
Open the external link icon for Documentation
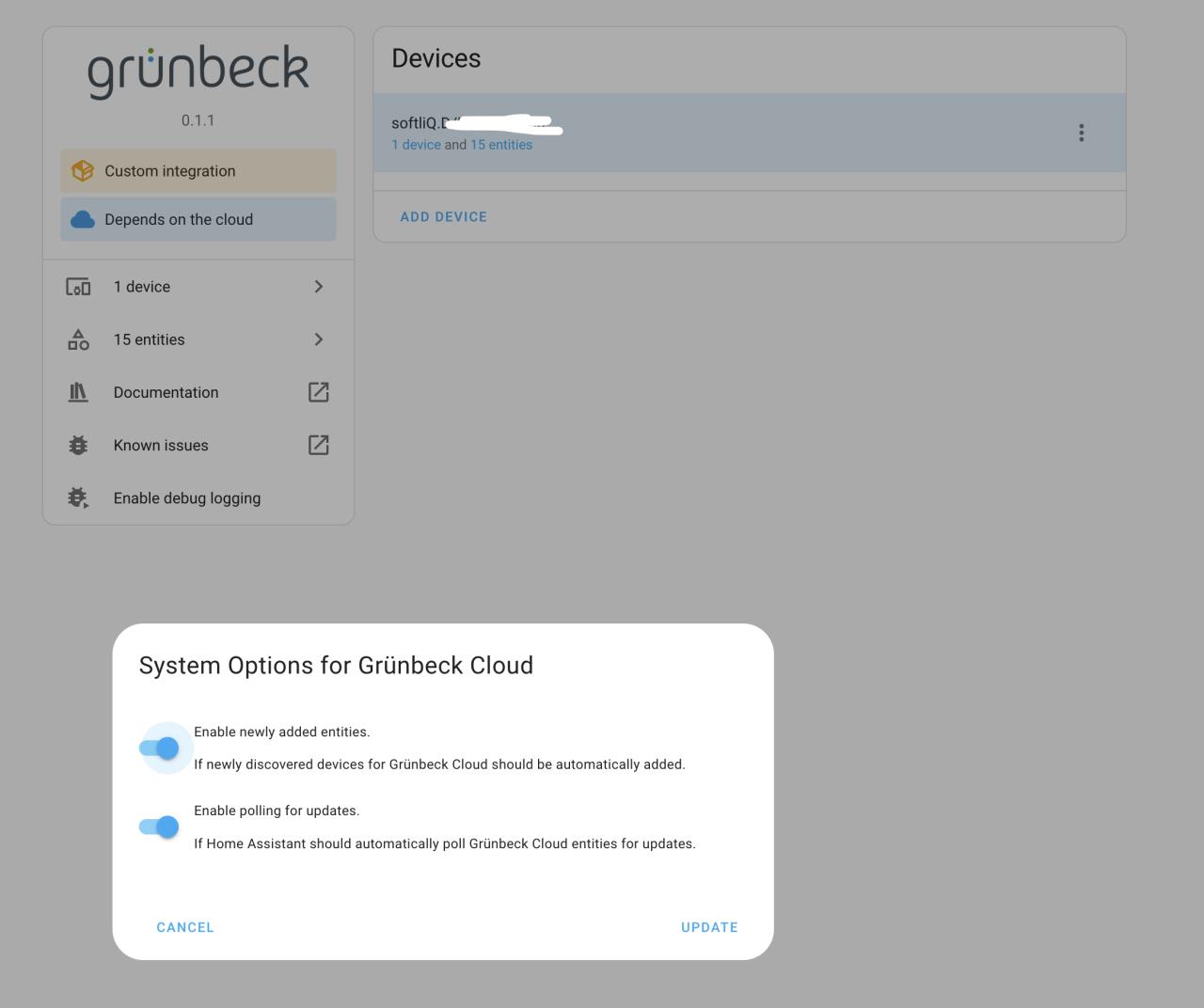click(319, 392)
